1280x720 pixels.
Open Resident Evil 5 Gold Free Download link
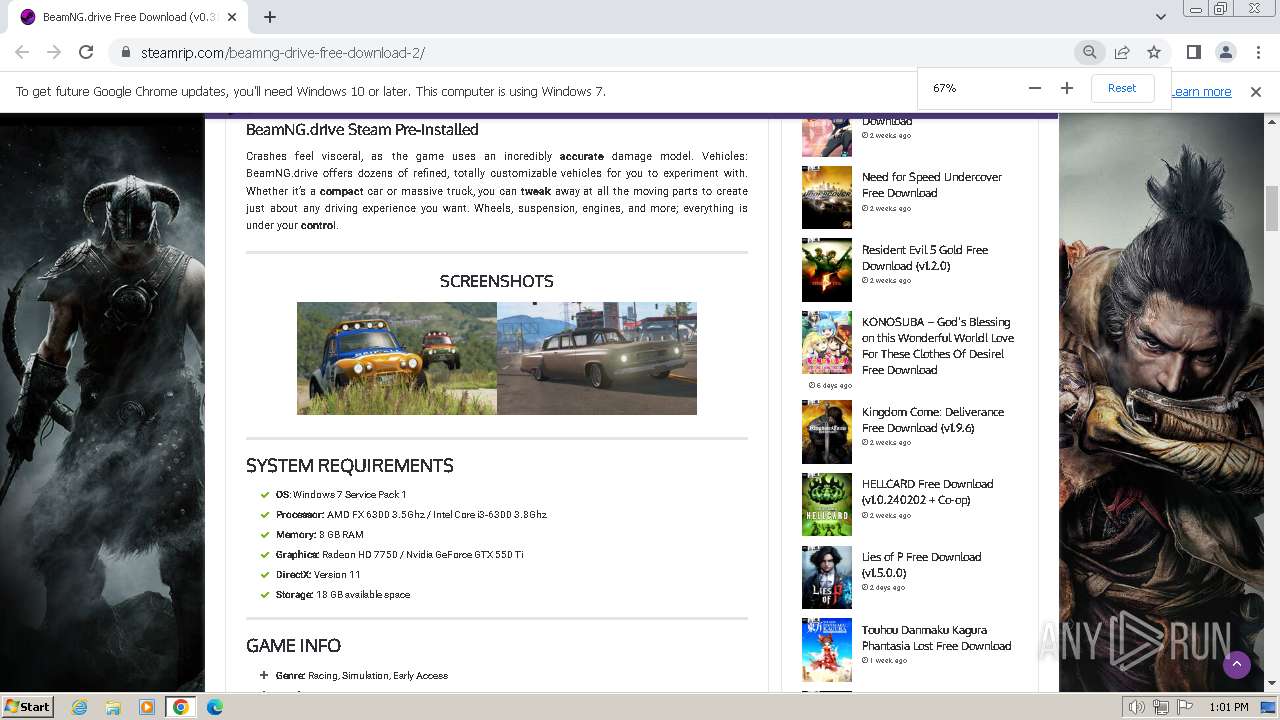(925, 258)
